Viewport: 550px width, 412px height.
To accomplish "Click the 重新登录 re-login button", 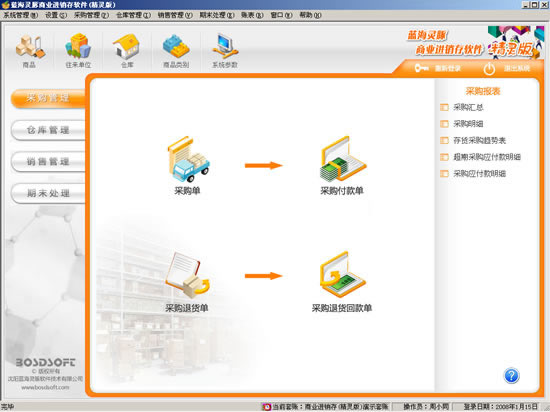I will pos(437,68).
